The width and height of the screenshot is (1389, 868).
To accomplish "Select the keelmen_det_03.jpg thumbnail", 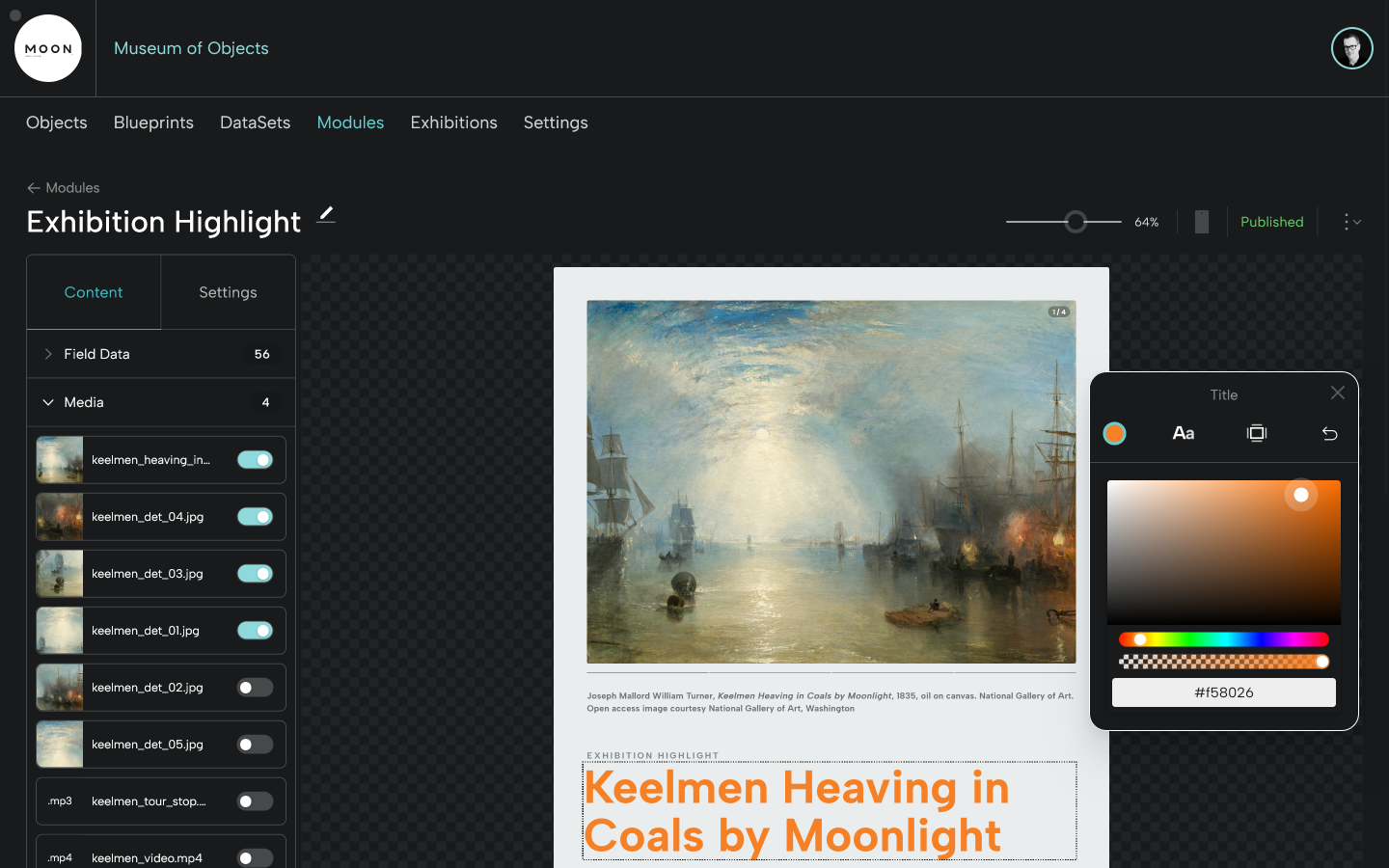I will pyautogui.click(x=60, y=574).
